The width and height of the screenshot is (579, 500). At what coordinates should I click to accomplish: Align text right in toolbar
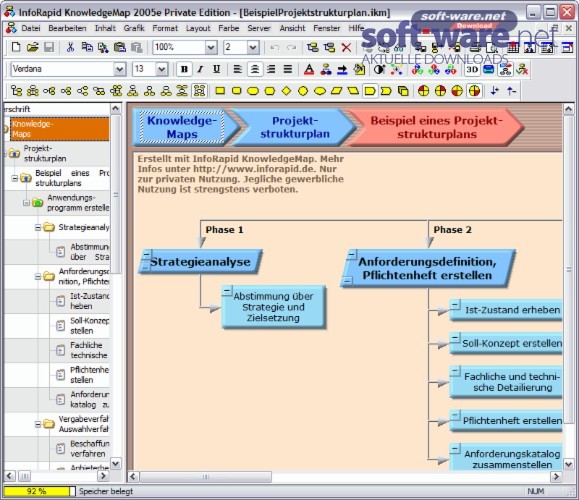click(271, 69)
